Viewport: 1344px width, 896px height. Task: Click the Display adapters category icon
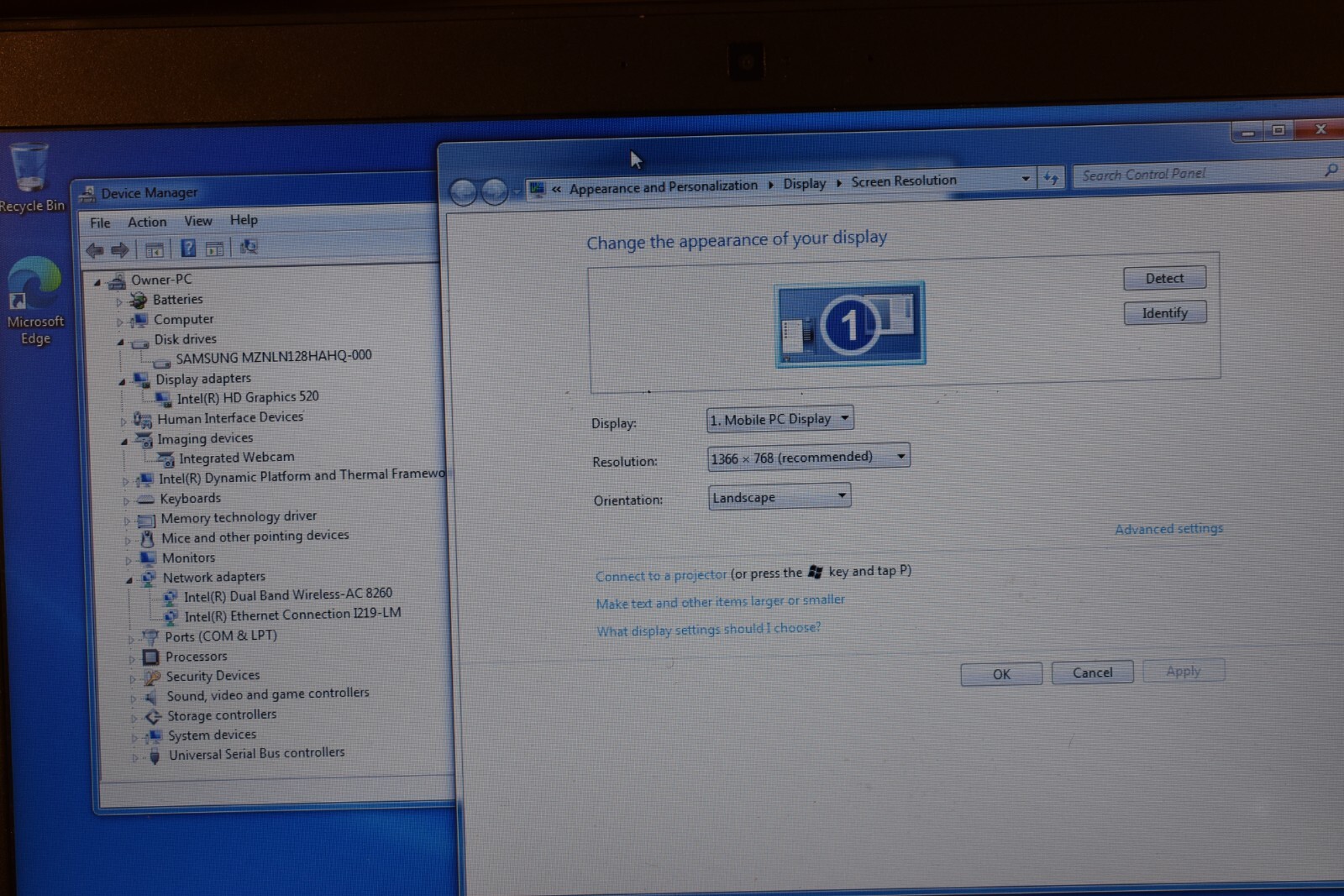(141, 380)
